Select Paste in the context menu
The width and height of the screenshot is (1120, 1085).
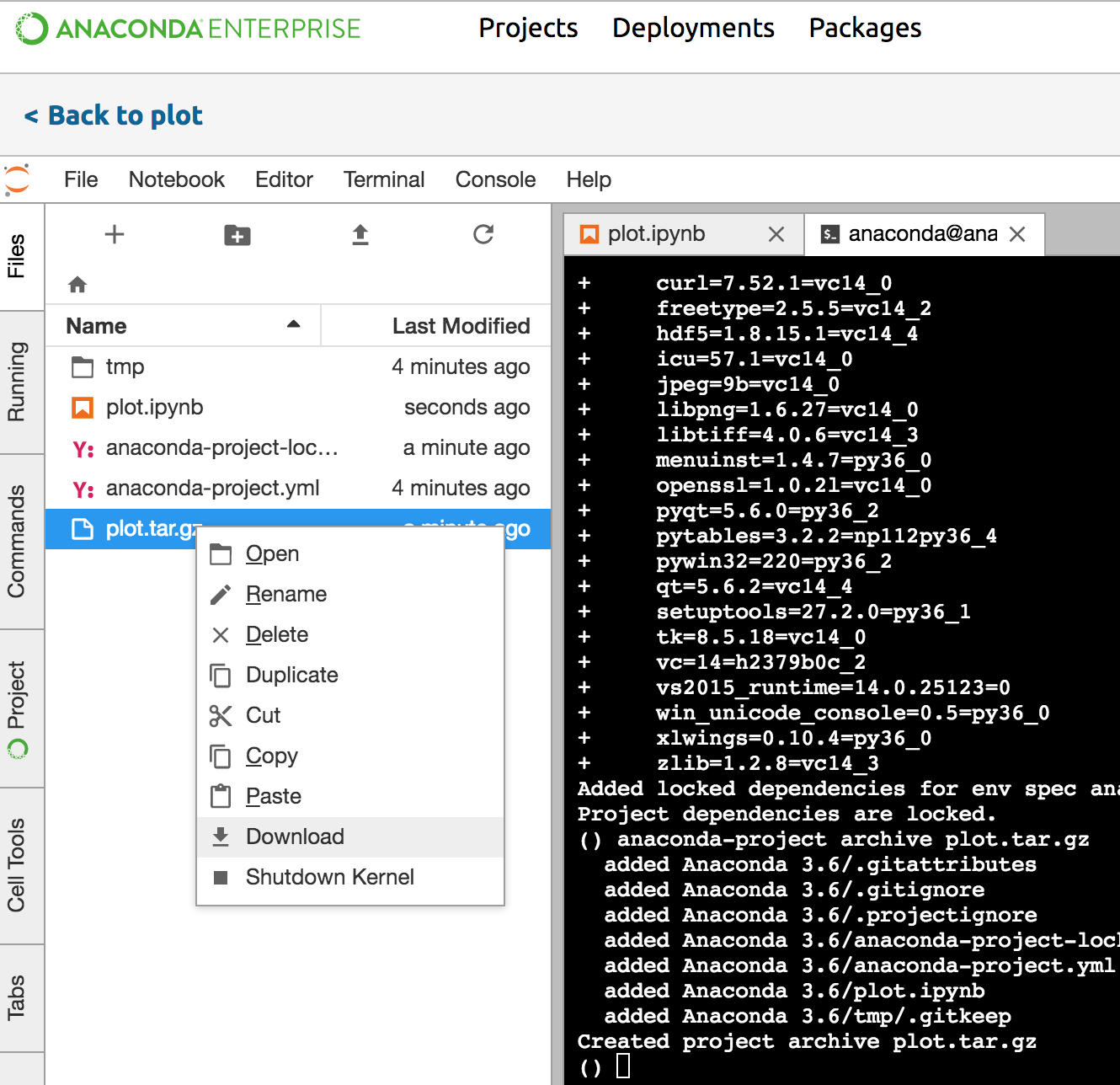pos(350,797)
